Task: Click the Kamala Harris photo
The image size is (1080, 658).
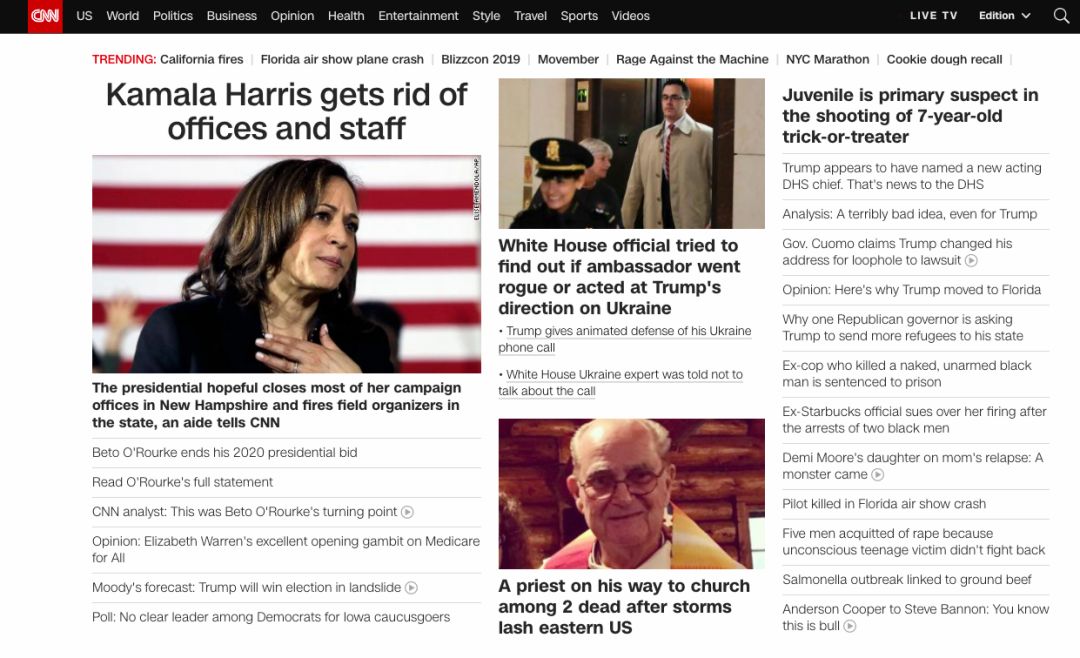Action: click(x=287, y=264)
